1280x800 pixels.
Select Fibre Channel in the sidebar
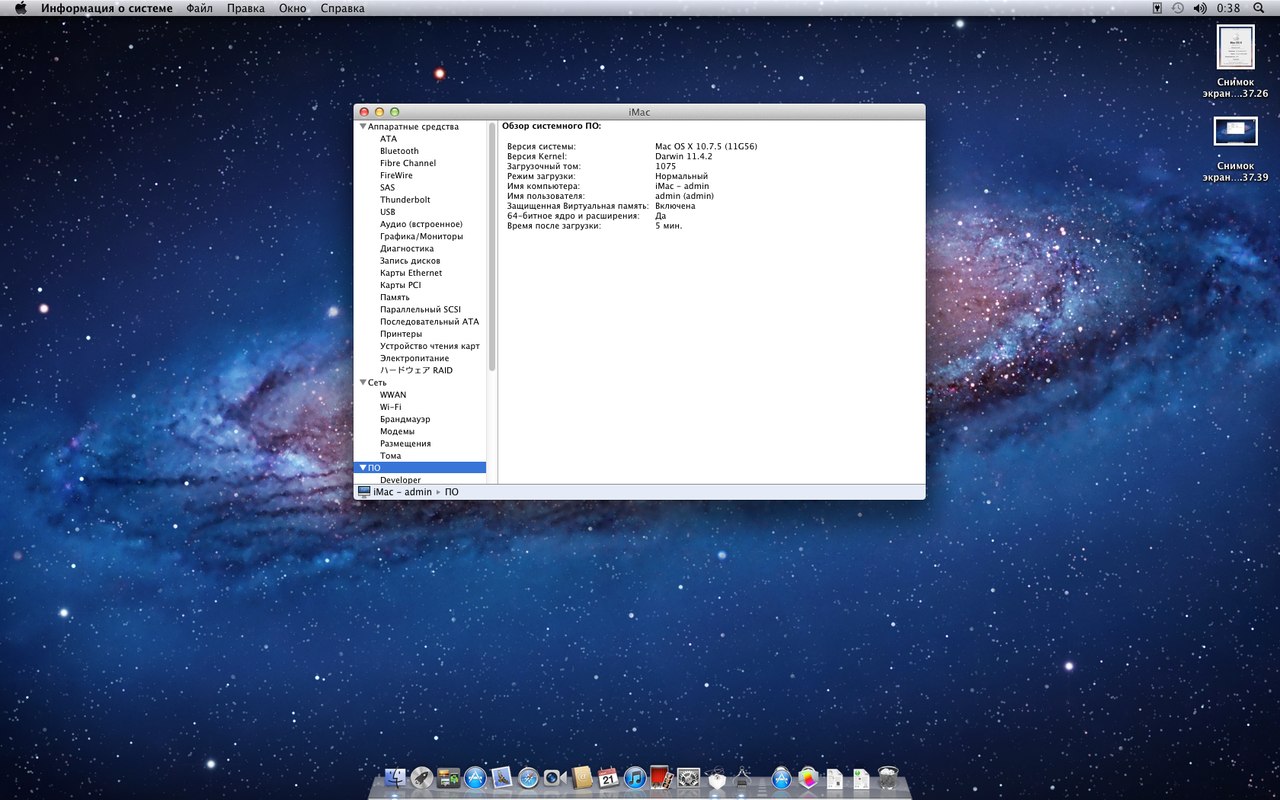coord(408,163)
